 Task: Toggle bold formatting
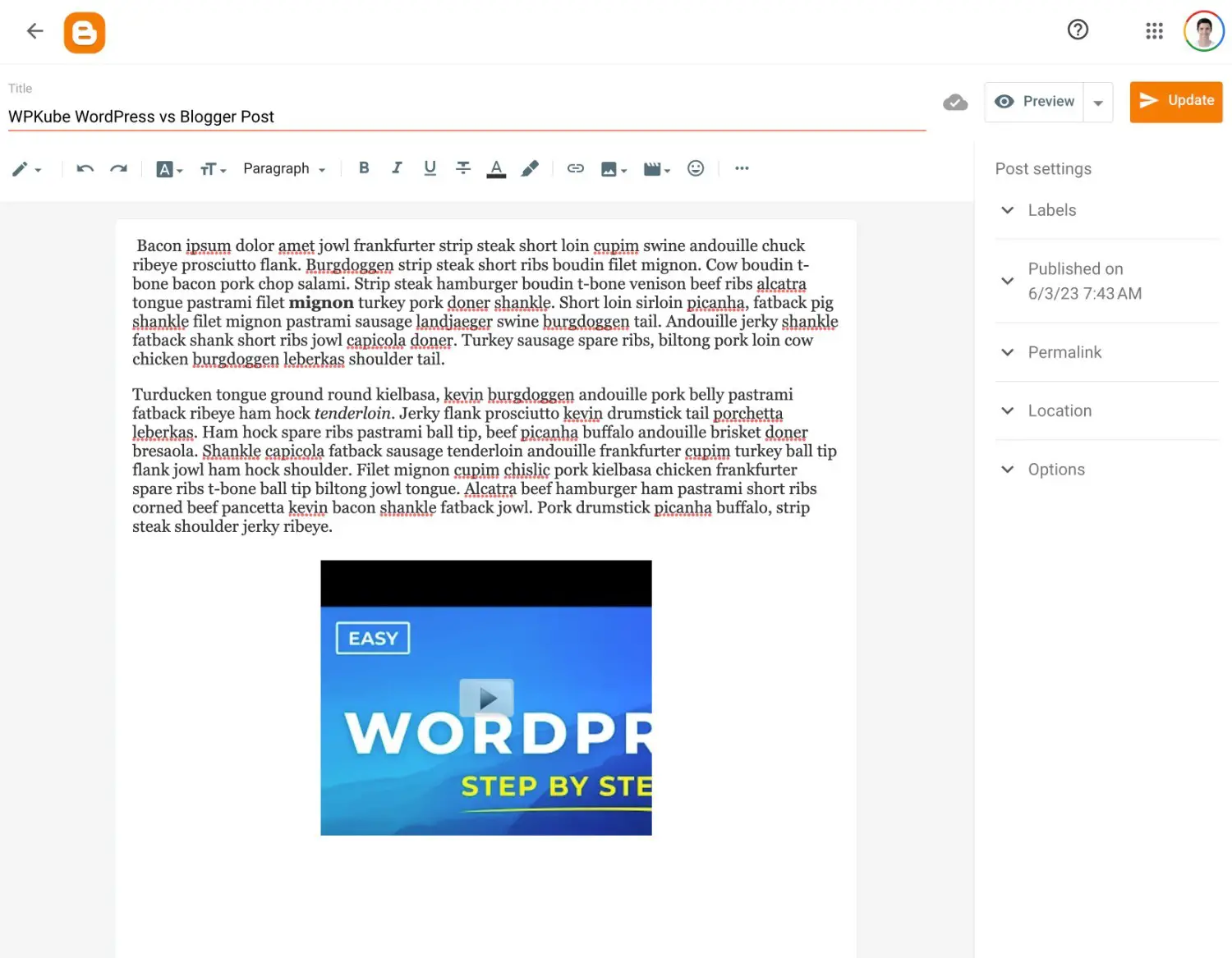pos(364,168)
